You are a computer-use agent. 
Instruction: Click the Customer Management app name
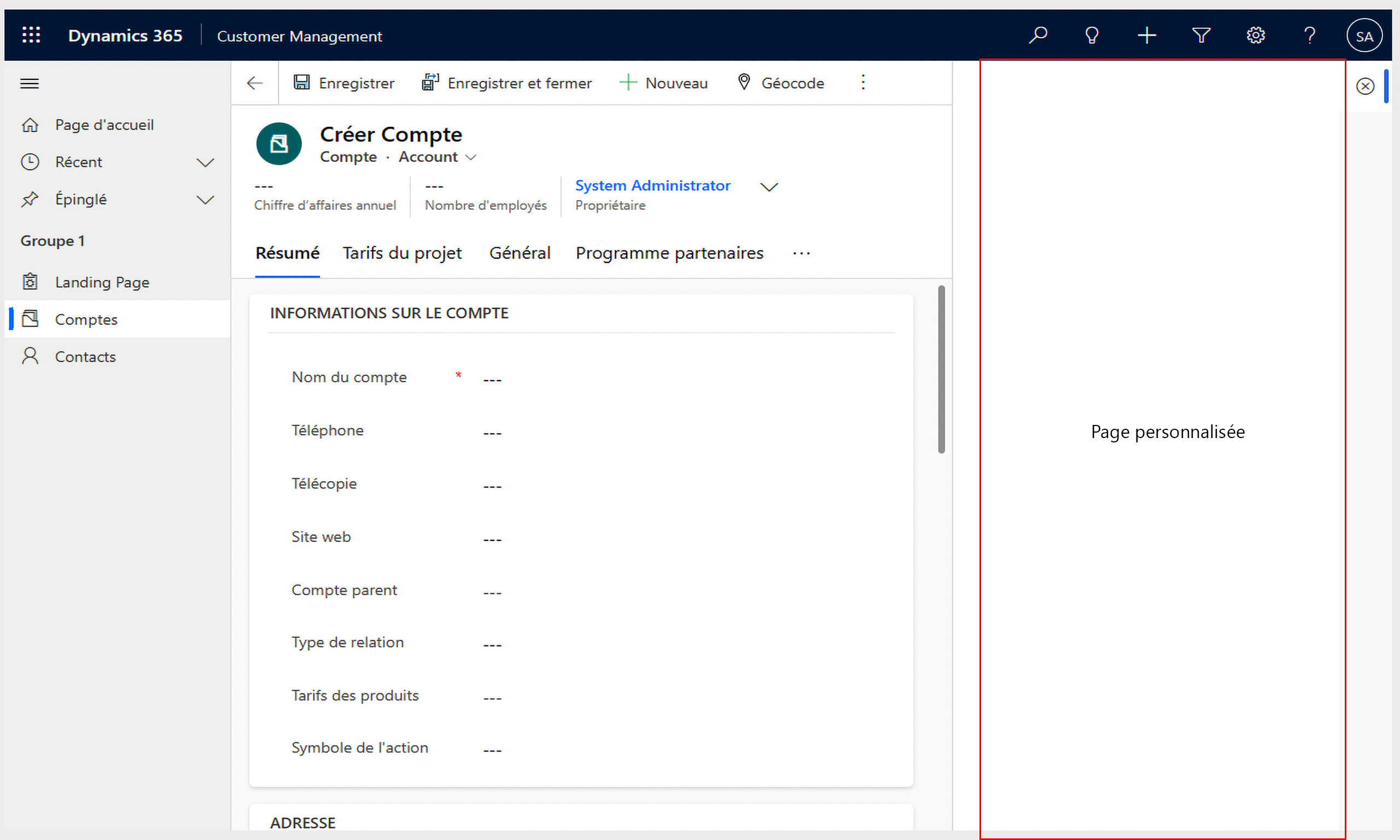click(299, 36)
